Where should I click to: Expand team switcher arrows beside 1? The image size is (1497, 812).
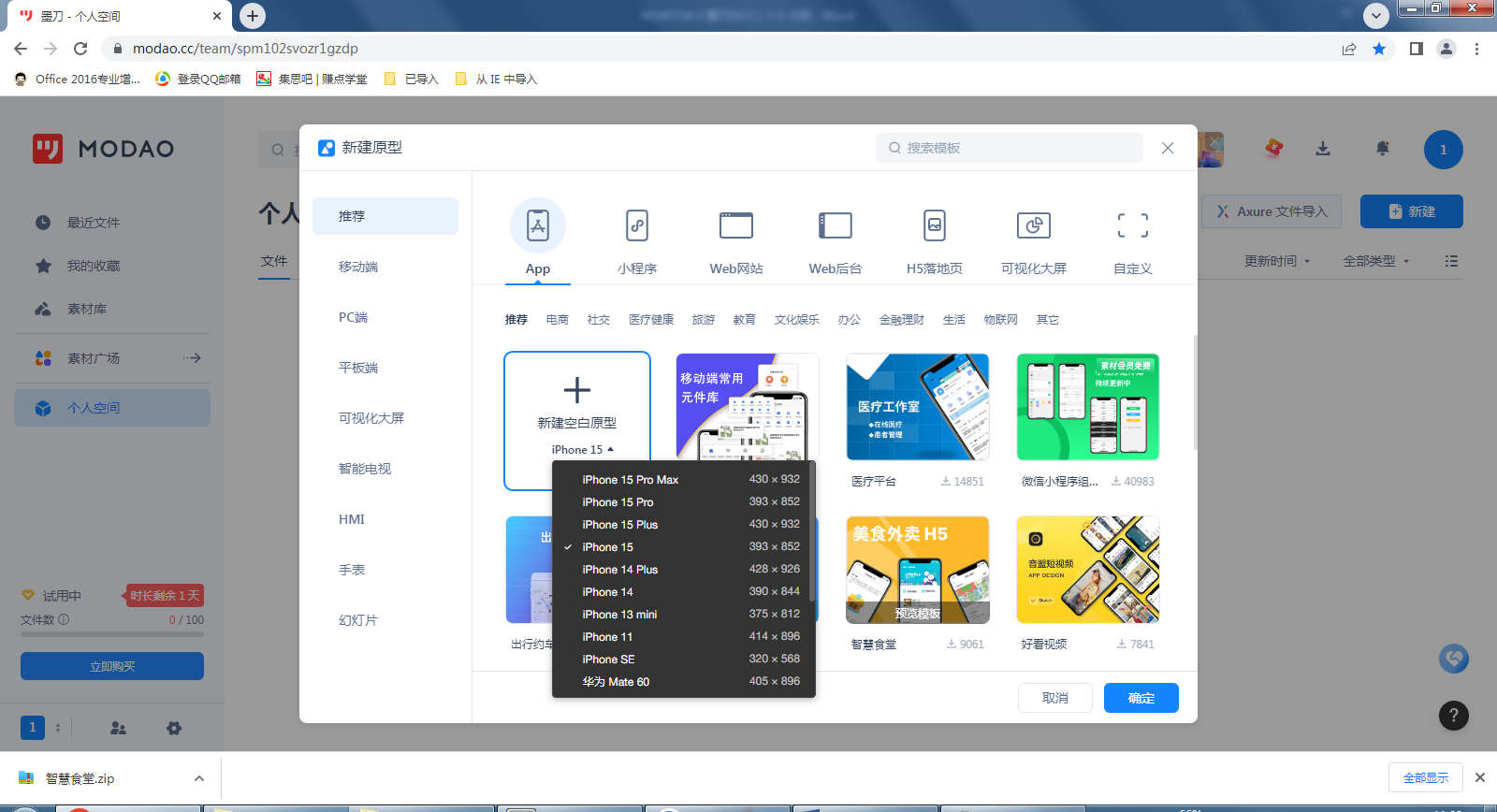click(x=58, y=728)
